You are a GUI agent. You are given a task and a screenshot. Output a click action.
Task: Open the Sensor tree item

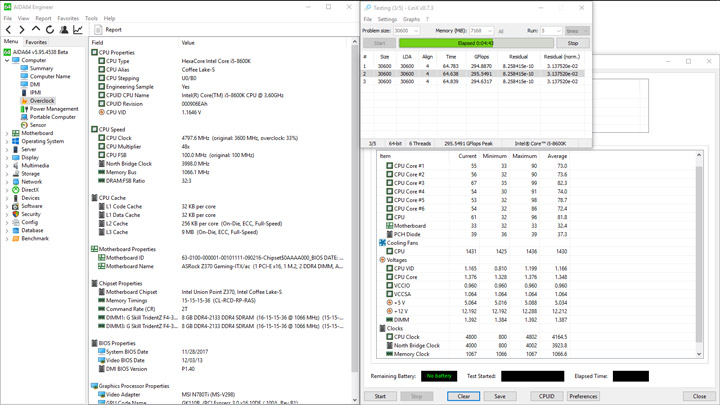[x=38, y=125]
